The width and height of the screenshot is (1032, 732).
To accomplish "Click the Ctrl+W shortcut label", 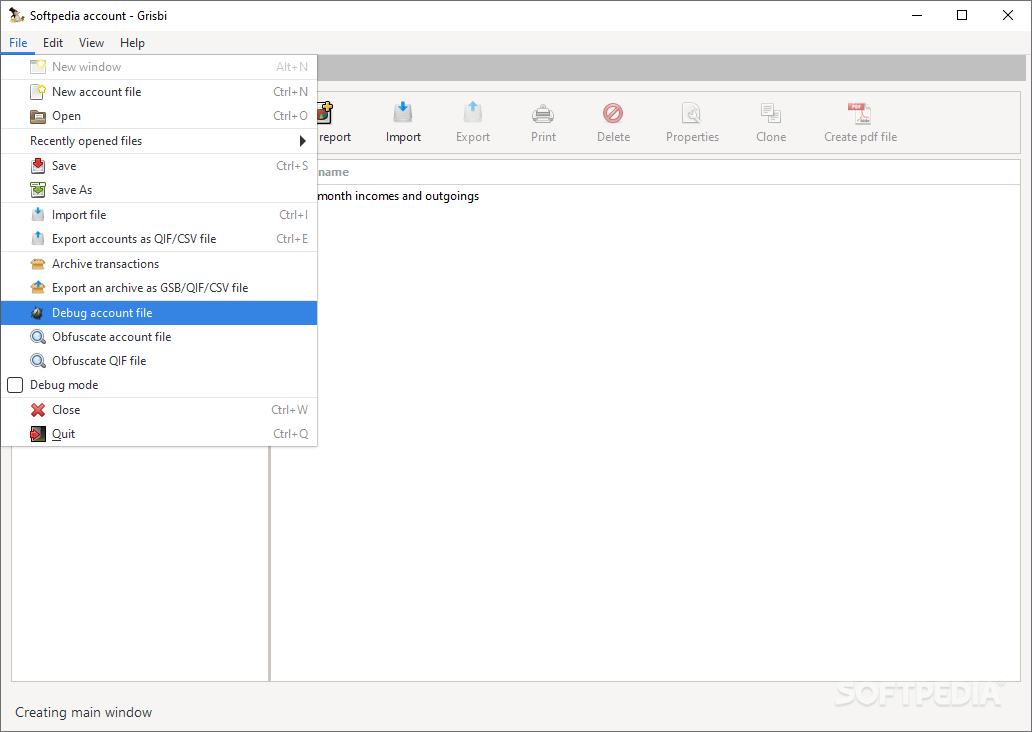I will pos(290,410).
